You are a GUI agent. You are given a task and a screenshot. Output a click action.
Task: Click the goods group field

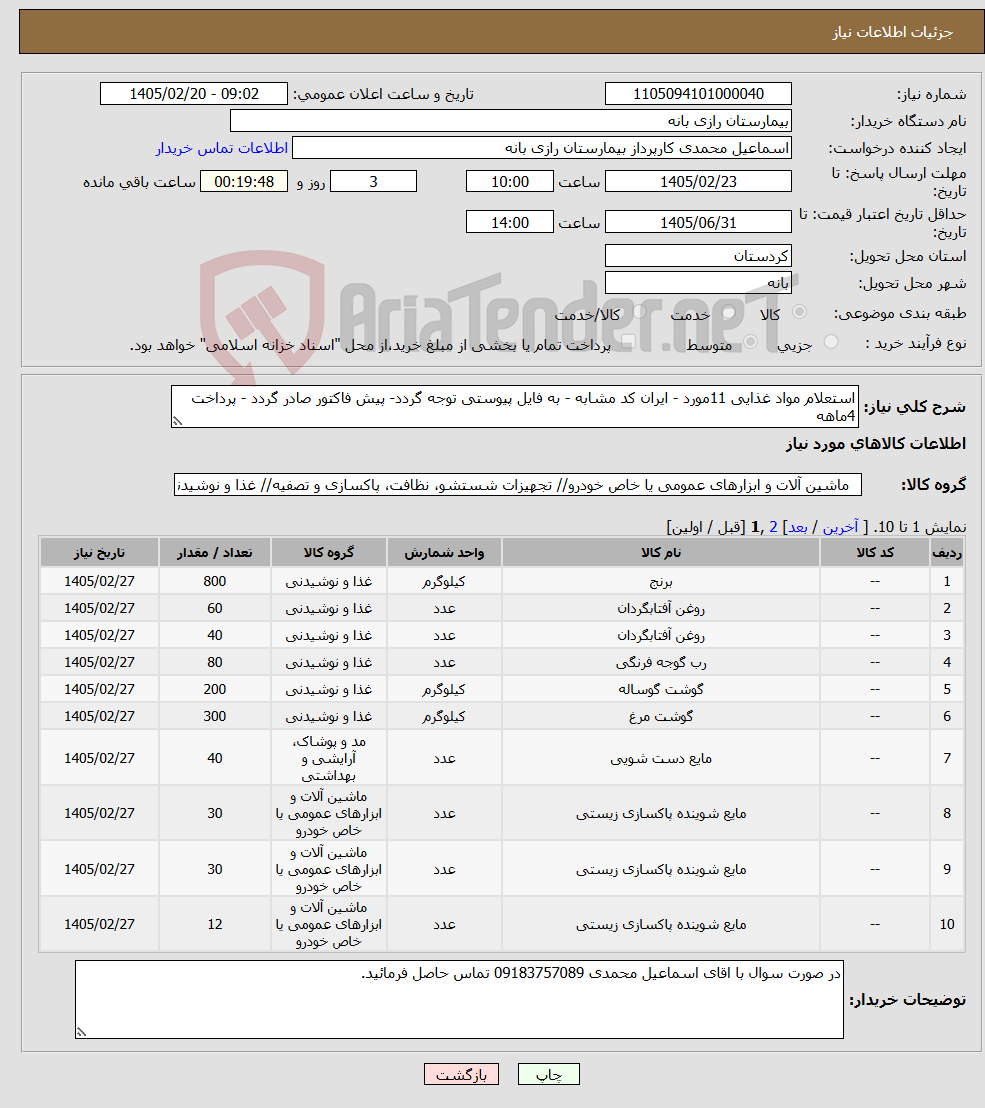(x=517, y=485)
